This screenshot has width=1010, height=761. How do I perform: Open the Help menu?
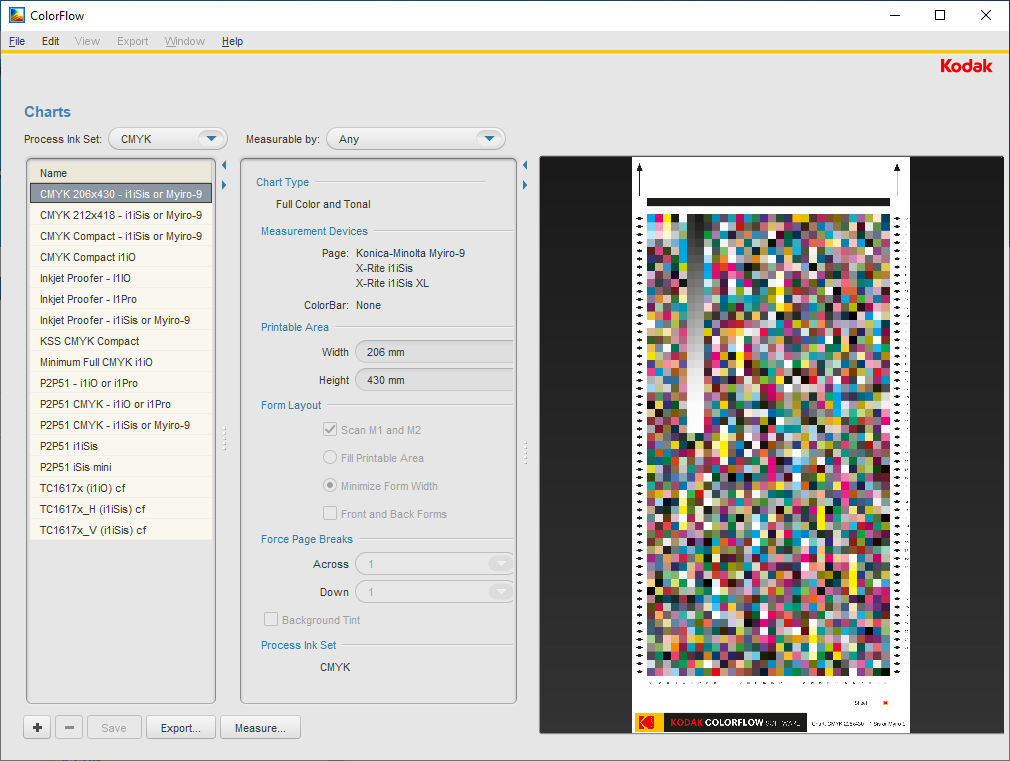point(232,41)
